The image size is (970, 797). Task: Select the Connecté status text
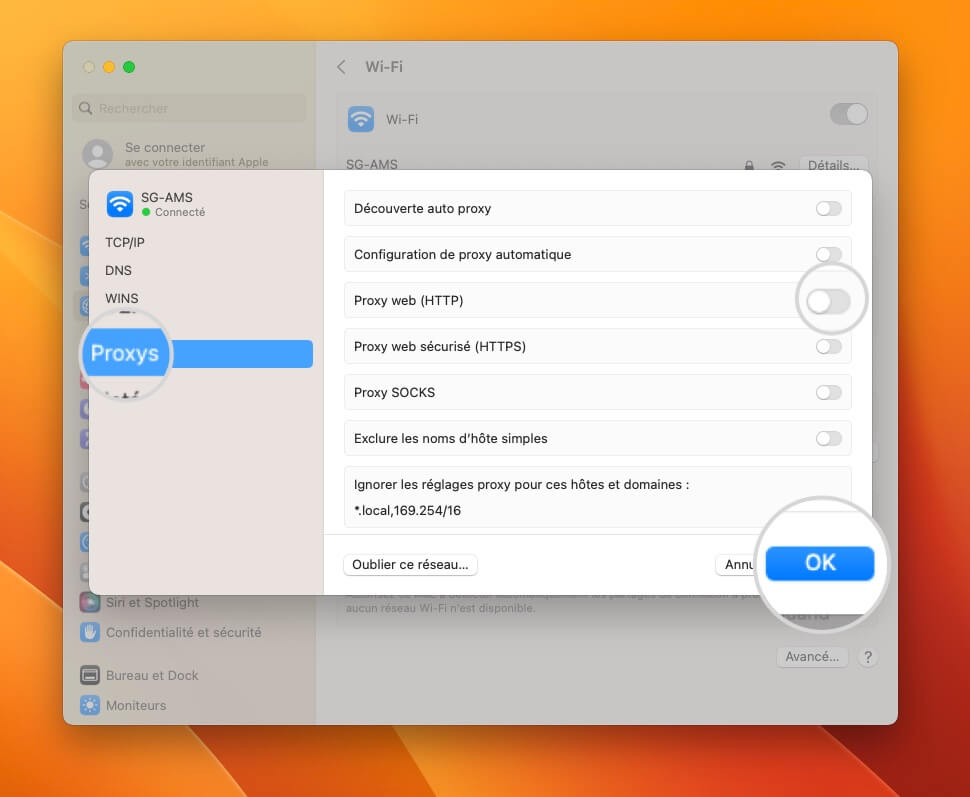coord(180,212)
